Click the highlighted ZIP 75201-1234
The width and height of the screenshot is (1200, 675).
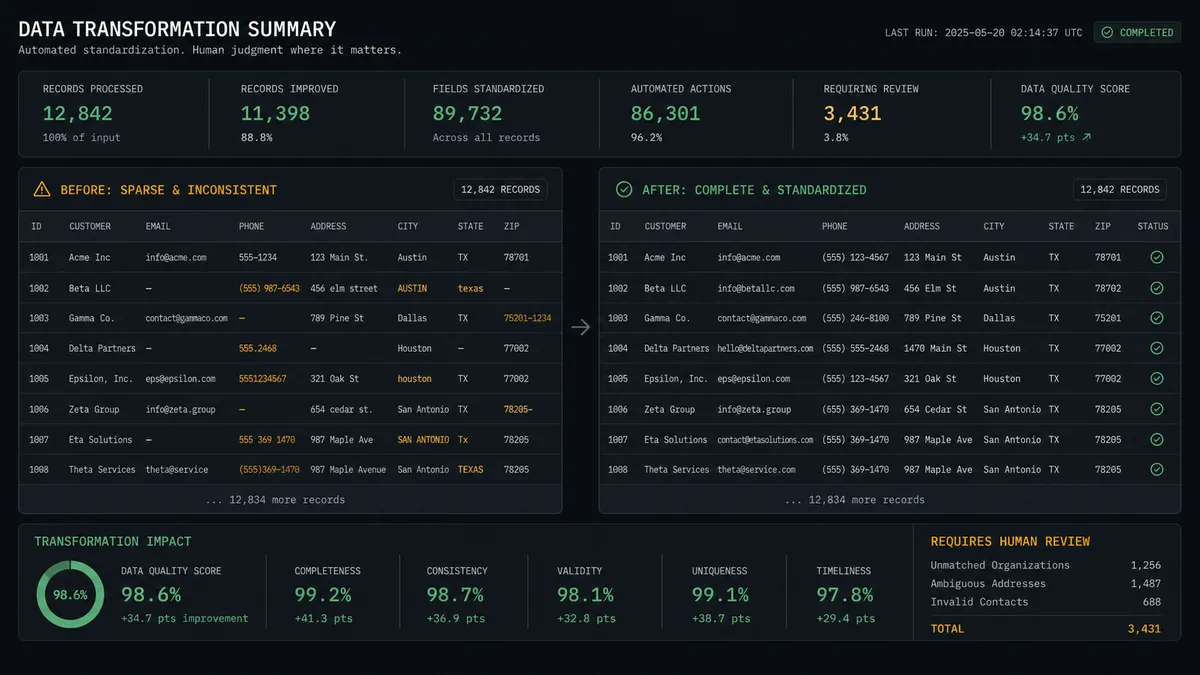point(527,318)
